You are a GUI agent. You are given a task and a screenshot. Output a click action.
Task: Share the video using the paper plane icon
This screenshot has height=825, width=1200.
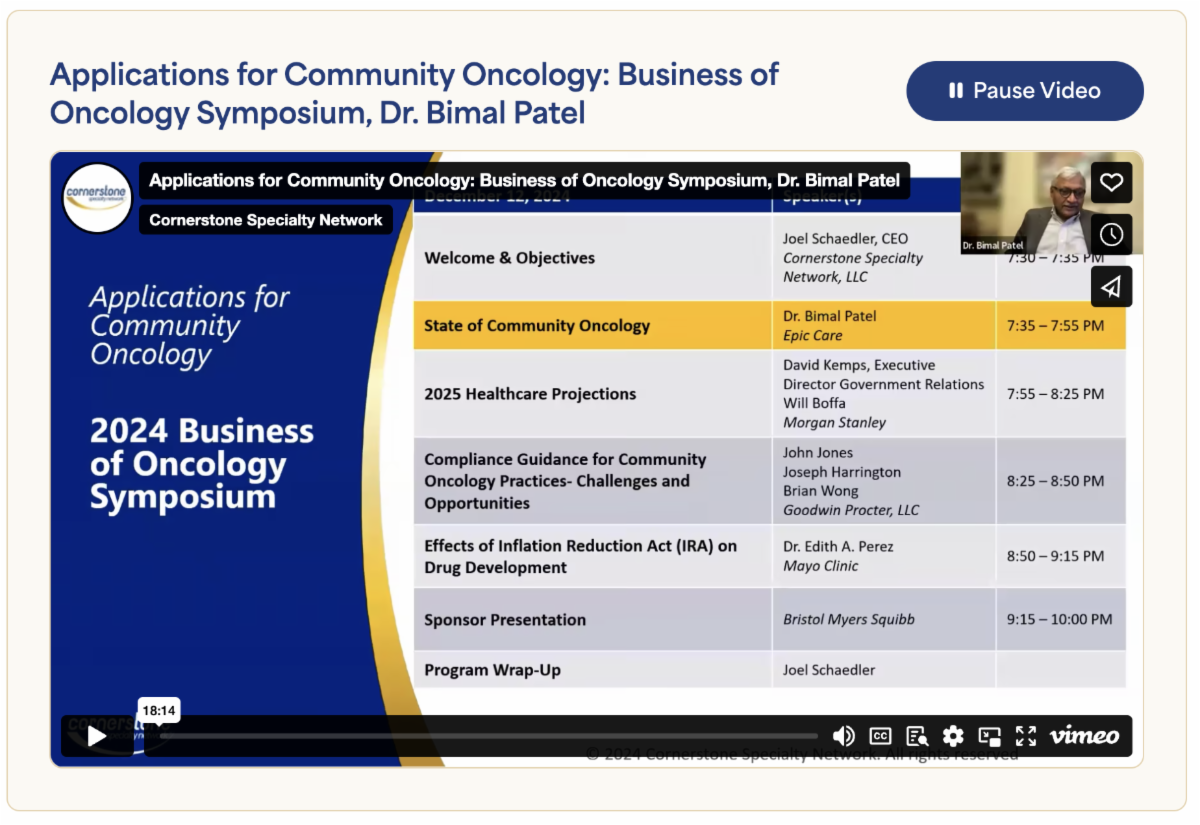coord(1111,287)
